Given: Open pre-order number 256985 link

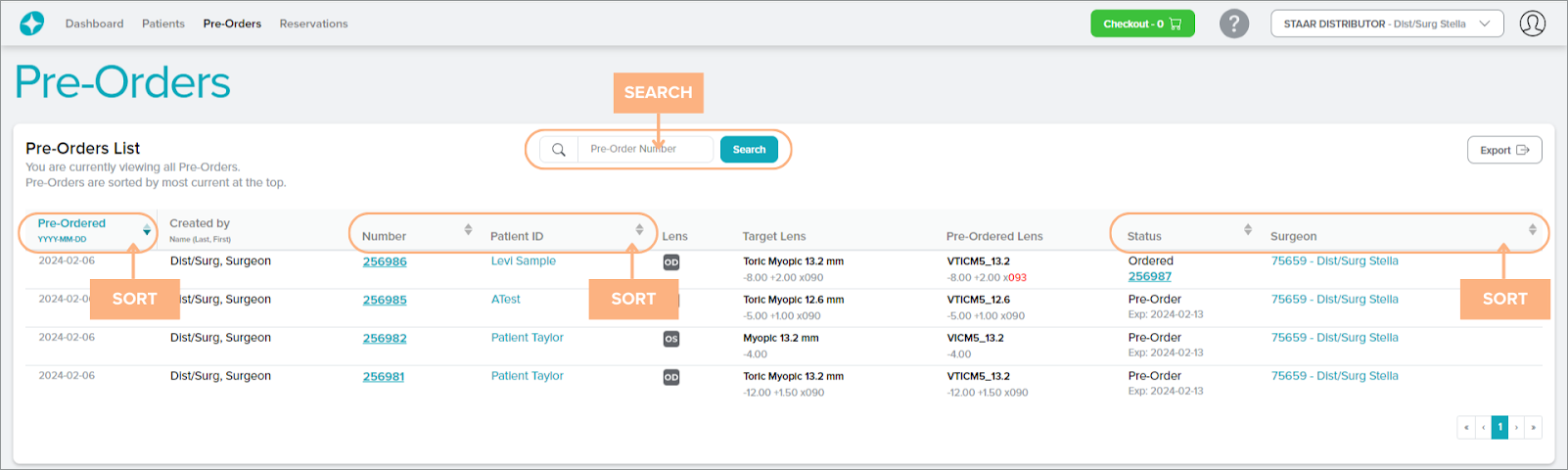Looking at the screenshot, I should coord(385,301).
